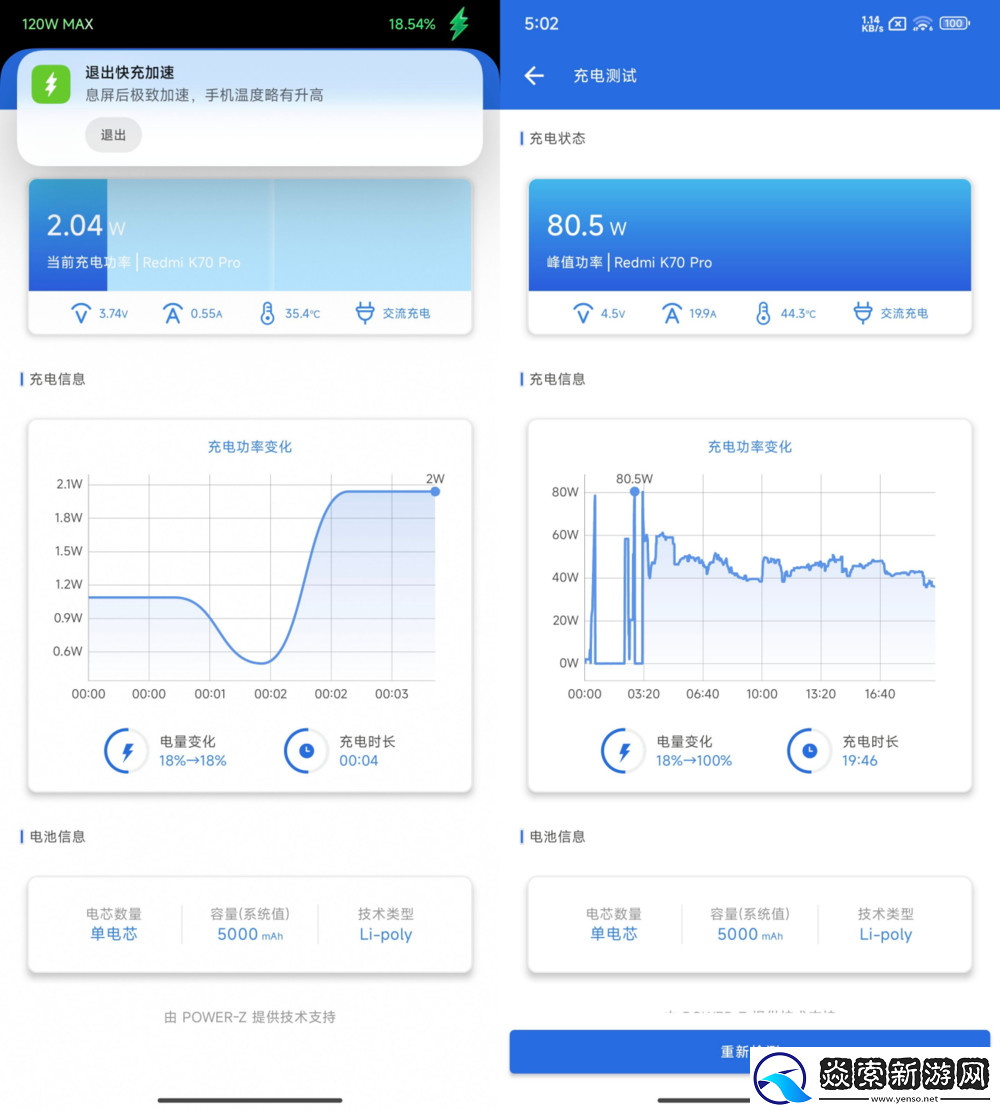Tap the thermometer icon showing 44.3°C
This screenshot has width=1000, height=1110.
tap(762, 312)
